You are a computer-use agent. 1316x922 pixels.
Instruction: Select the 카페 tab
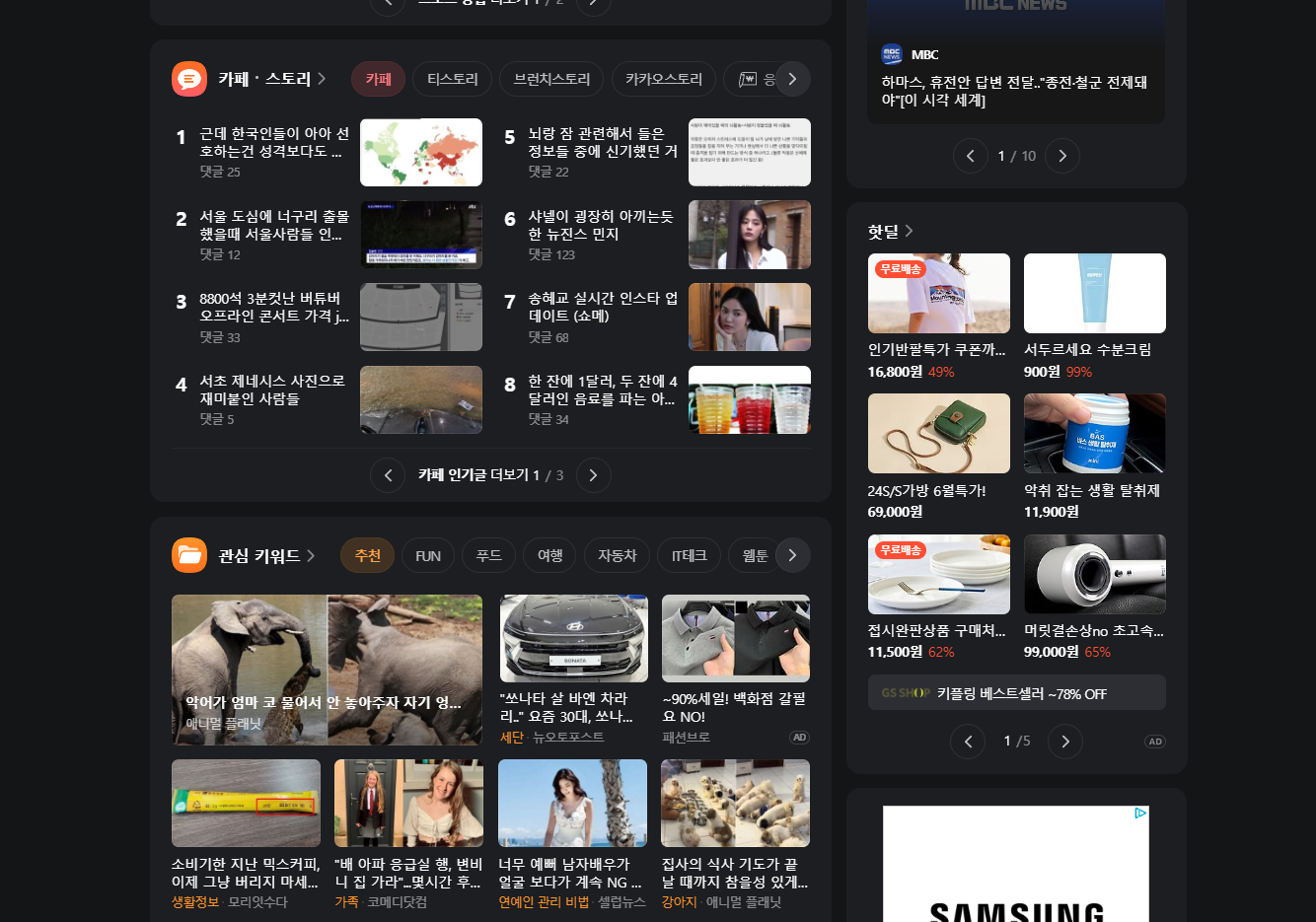coord(379,79)
